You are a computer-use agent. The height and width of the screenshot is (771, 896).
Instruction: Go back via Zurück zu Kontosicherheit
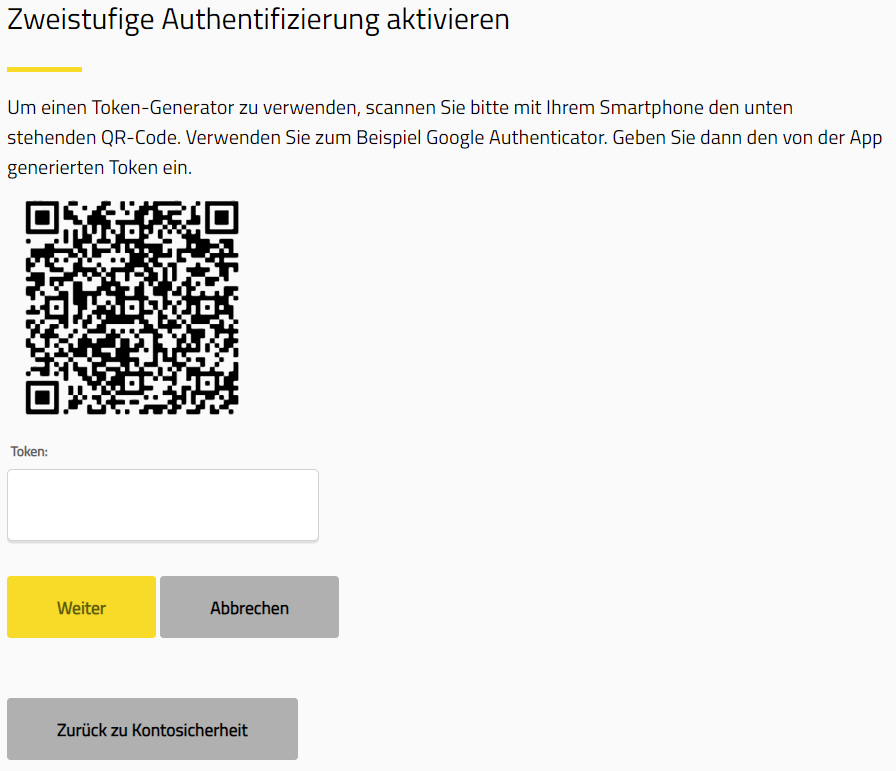tap(152, 729)
